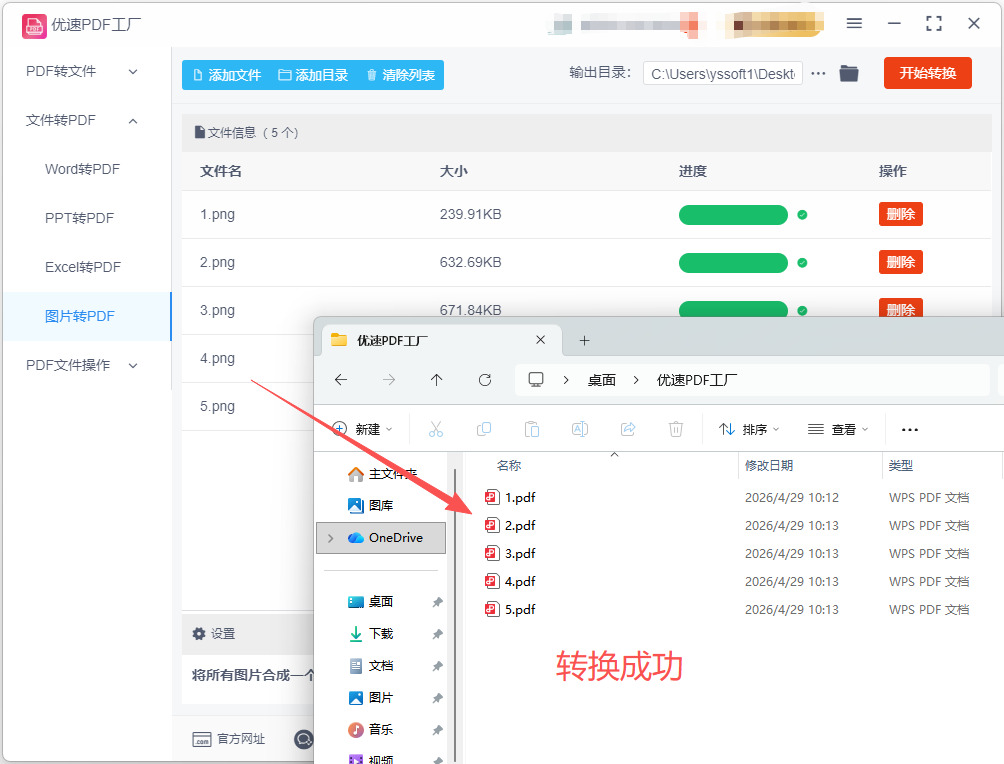This screenshot has height=764, width=1004.
Task: Click the This PC monitor icon in address bar
Action: point(536,380)
